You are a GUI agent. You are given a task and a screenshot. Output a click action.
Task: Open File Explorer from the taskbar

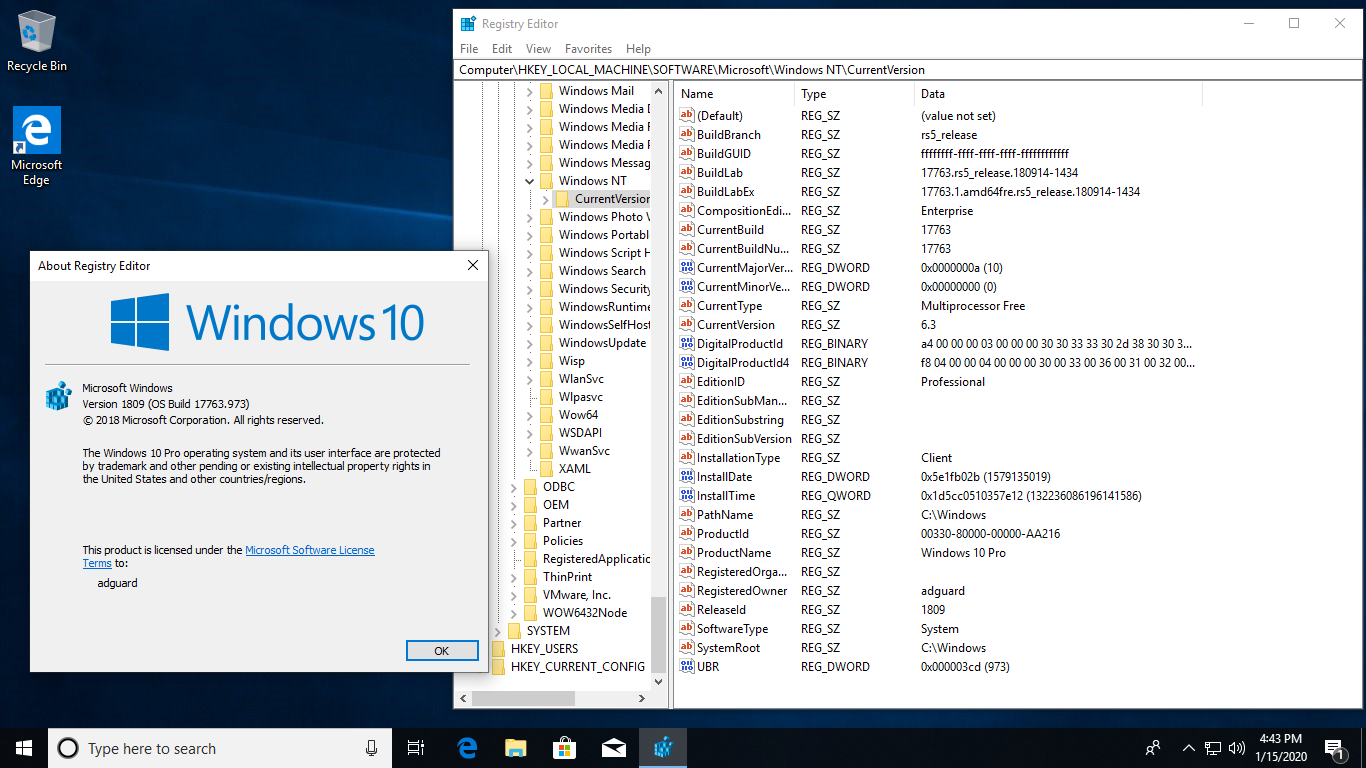tap(516, 748)
